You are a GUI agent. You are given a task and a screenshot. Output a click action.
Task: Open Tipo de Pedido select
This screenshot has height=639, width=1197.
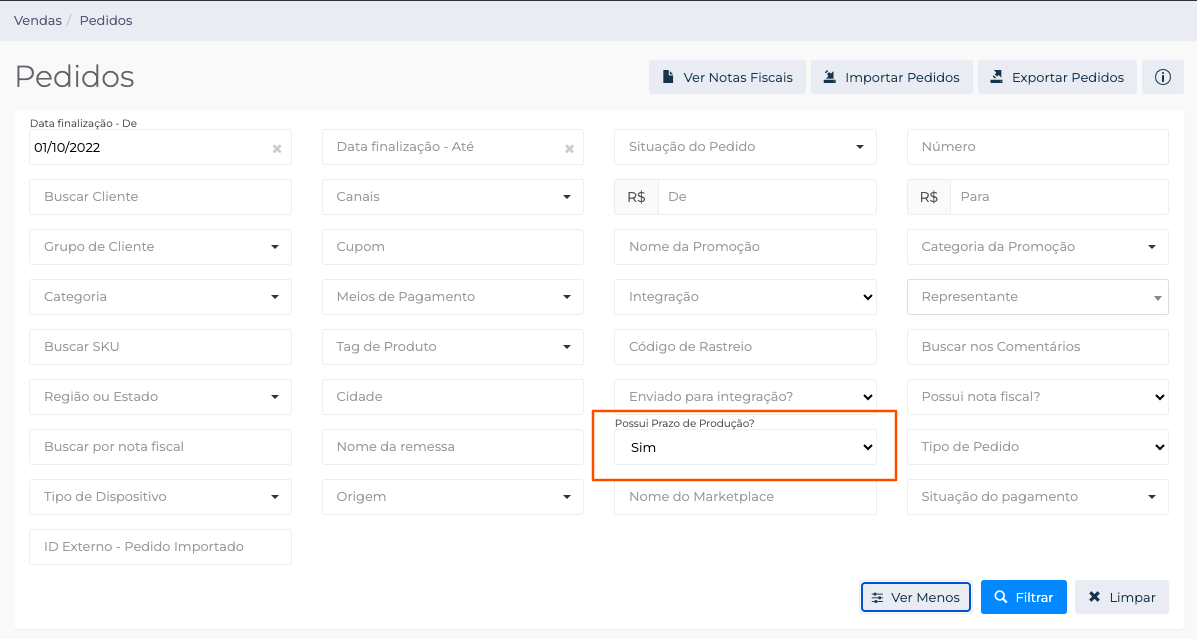pyautogui.click(x=1037, y=447)
